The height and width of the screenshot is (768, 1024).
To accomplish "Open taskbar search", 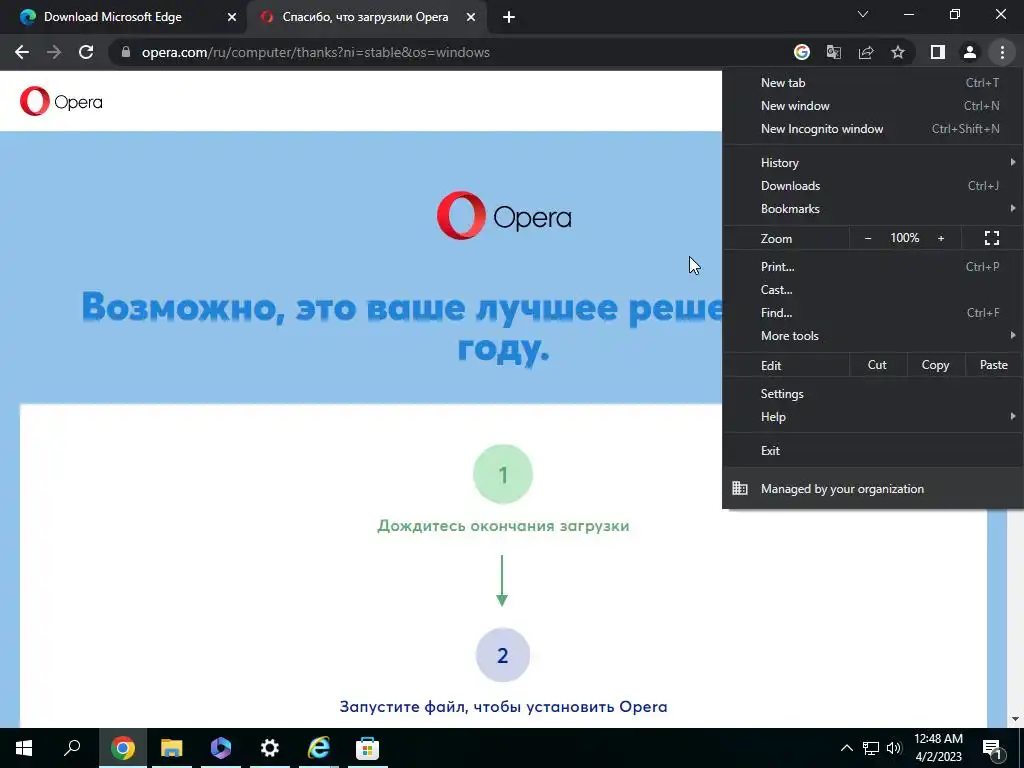I will pyautogui.click(x=72, y=748).
